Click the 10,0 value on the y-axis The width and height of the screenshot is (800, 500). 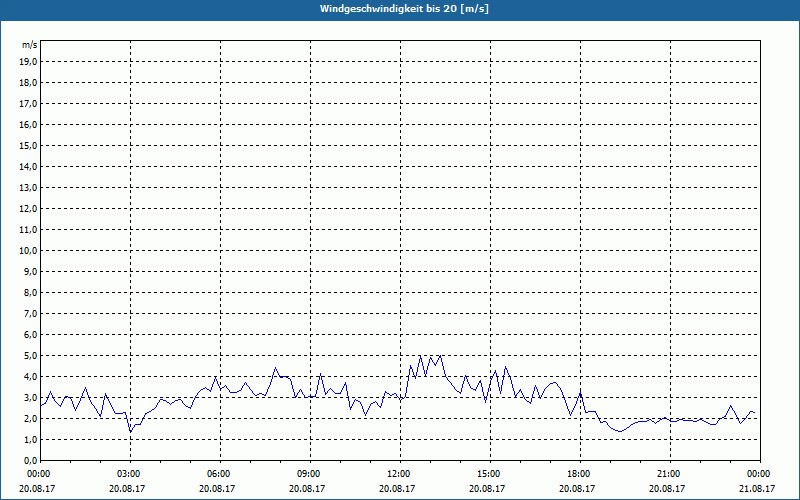[x=28, y=250]
